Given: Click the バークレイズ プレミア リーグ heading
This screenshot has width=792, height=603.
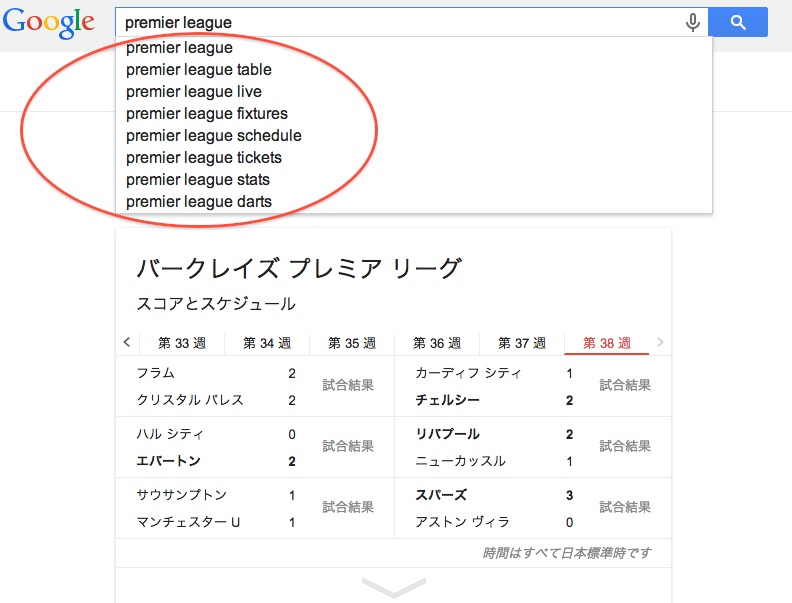Looking at the screenshot, I should point(298,269).
